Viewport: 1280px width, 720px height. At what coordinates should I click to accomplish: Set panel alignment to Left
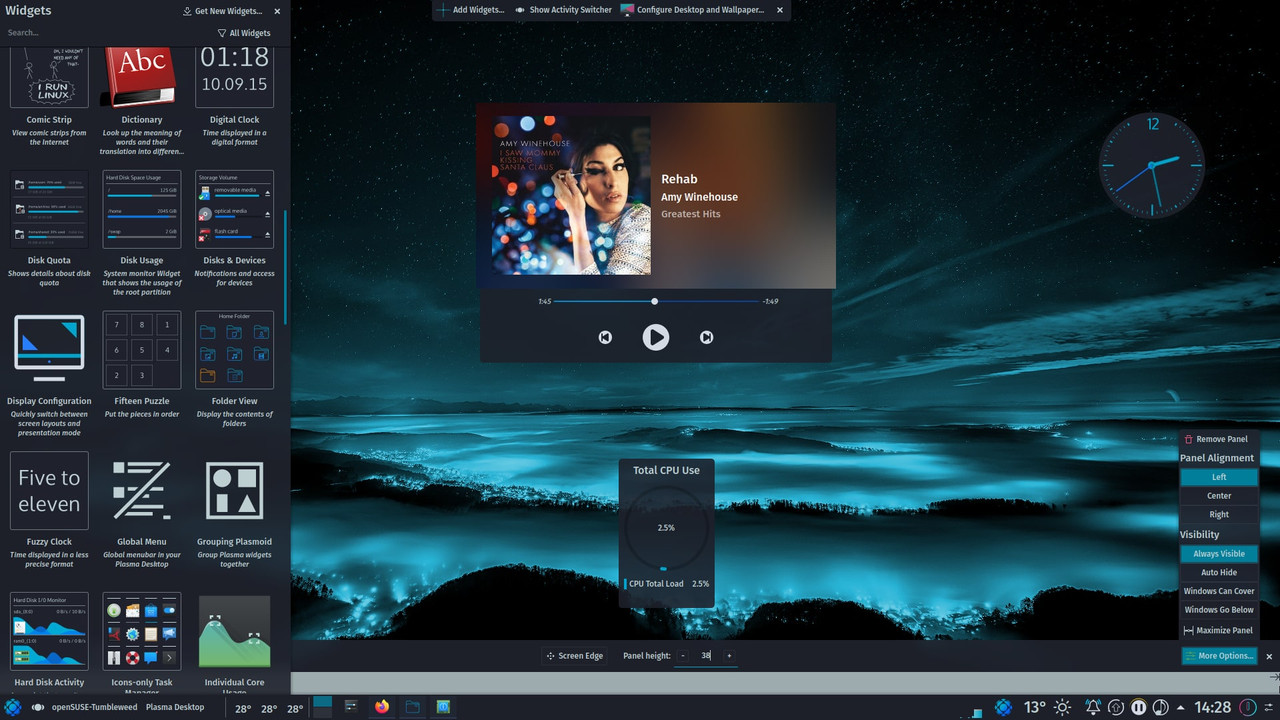click(1219, 477)
